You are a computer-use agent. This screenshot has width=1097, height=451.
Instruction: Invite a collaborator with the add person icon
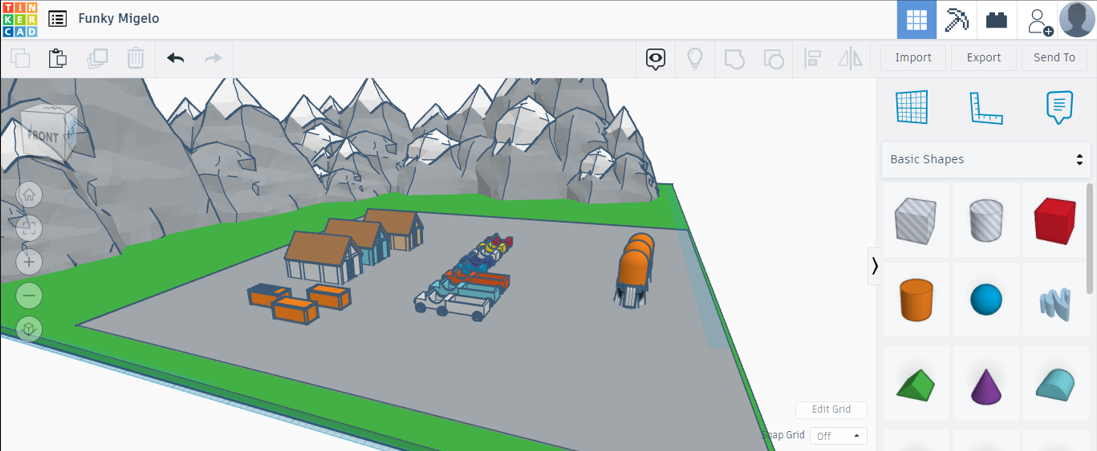(1038, 20)
